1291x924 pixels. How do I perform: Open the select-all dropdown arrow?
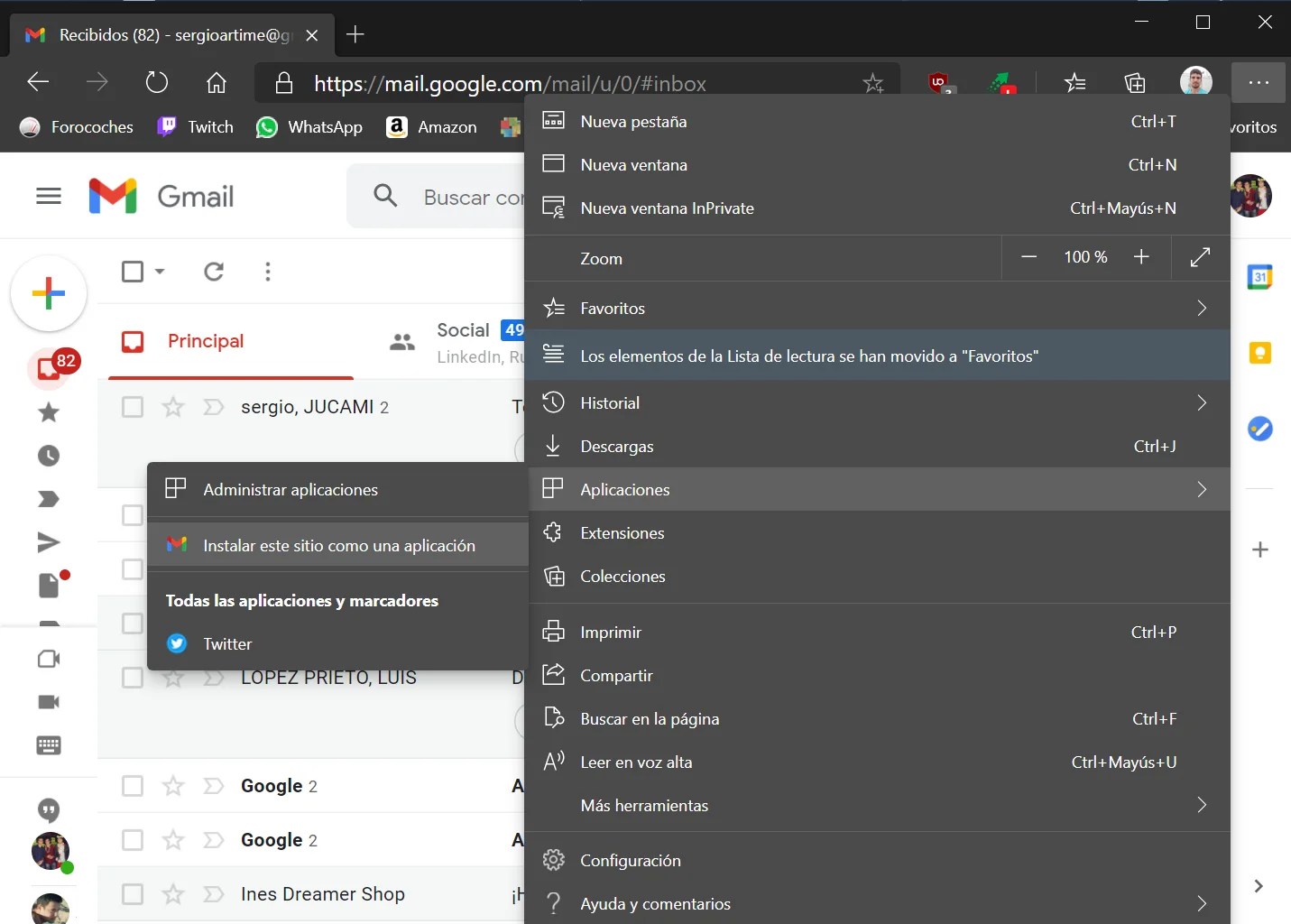point(160,272)
